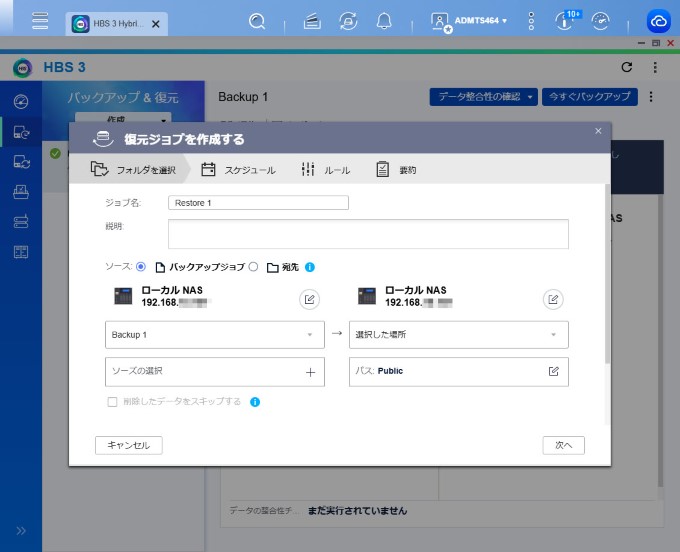Open the external devices sync icon
680x552 pixels.
[x=348, y=21]
